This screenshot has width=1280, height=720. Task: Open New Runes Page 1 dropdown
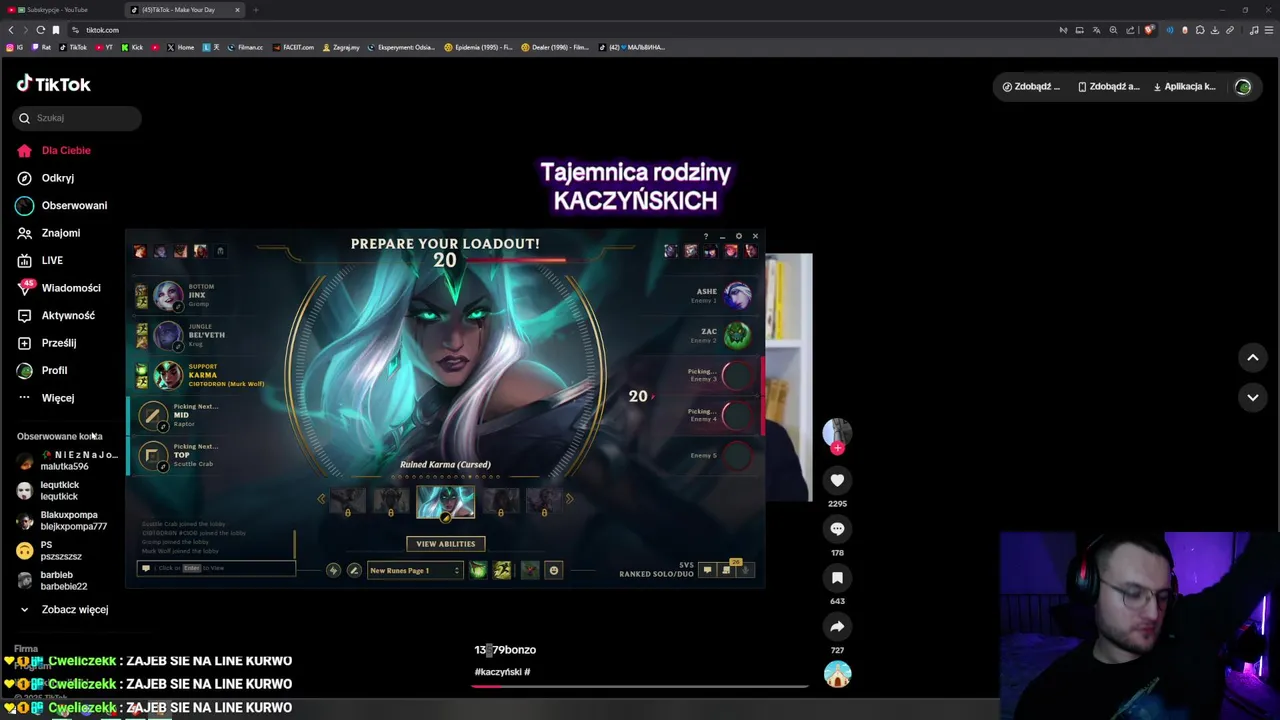[x=414, y=571]
